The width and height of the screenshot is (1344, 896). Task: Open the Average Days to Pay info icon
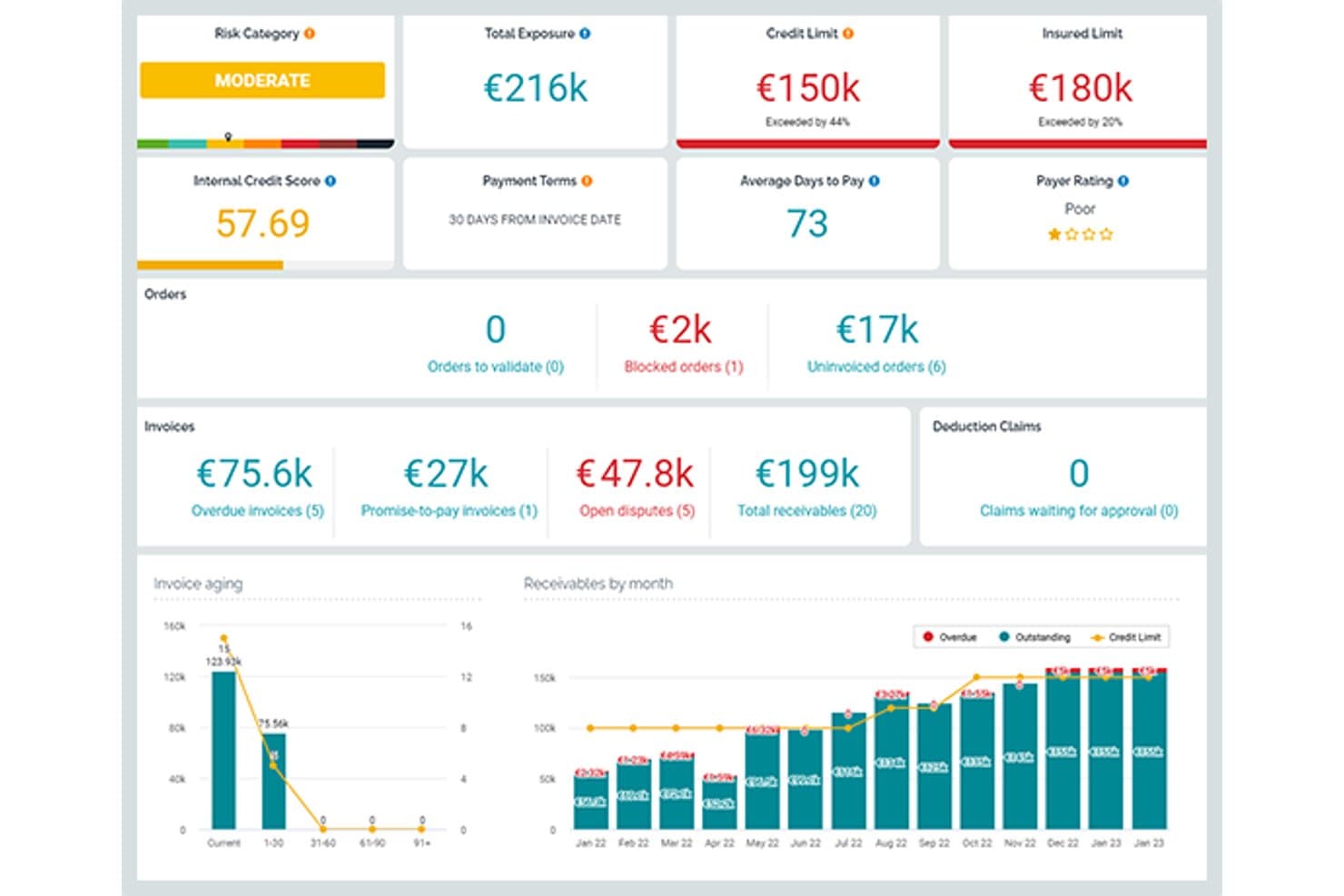point(875,181)
